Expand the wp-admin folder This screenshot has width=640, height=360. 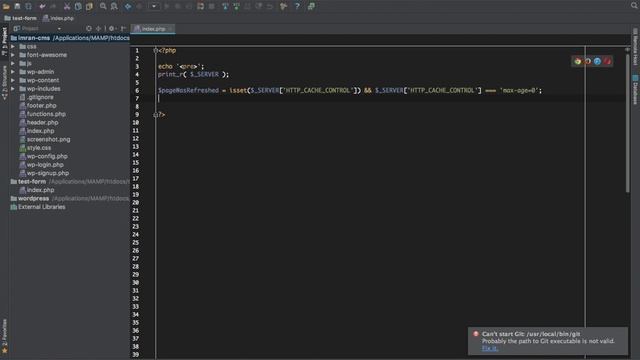pyautogui.click(x=13, y=72)
